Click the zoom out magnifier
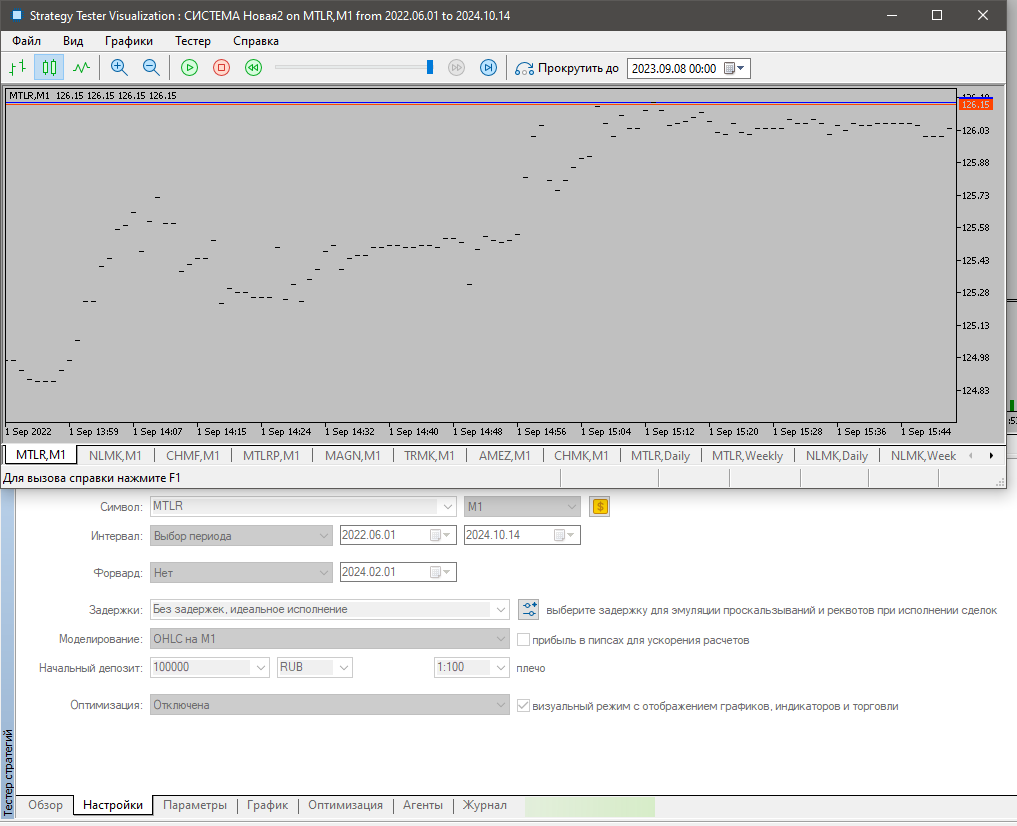 (x=151, y=67)
